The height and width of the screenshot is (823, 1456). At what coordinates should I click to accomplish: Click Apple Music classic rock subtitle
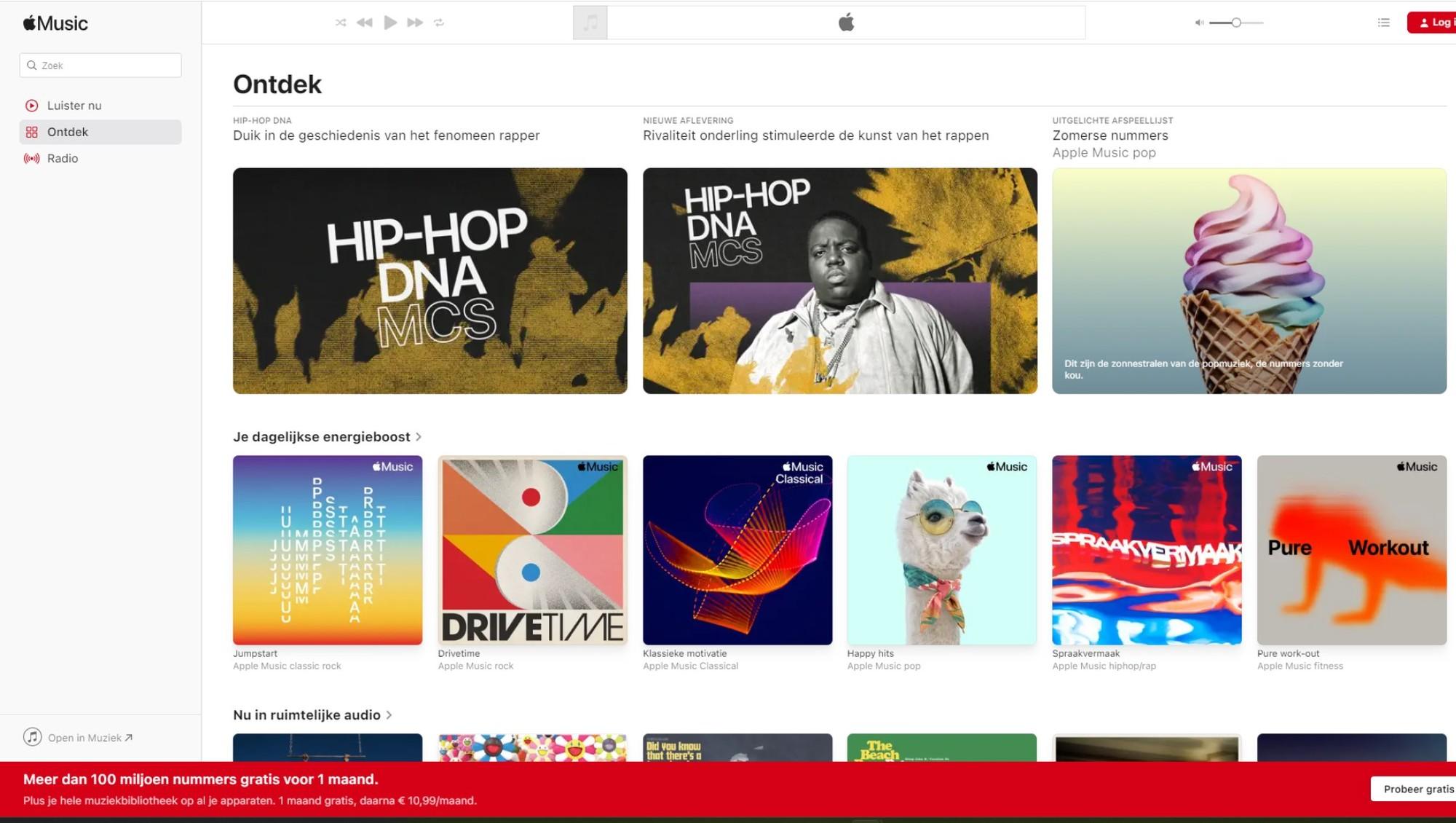[287, 666]
